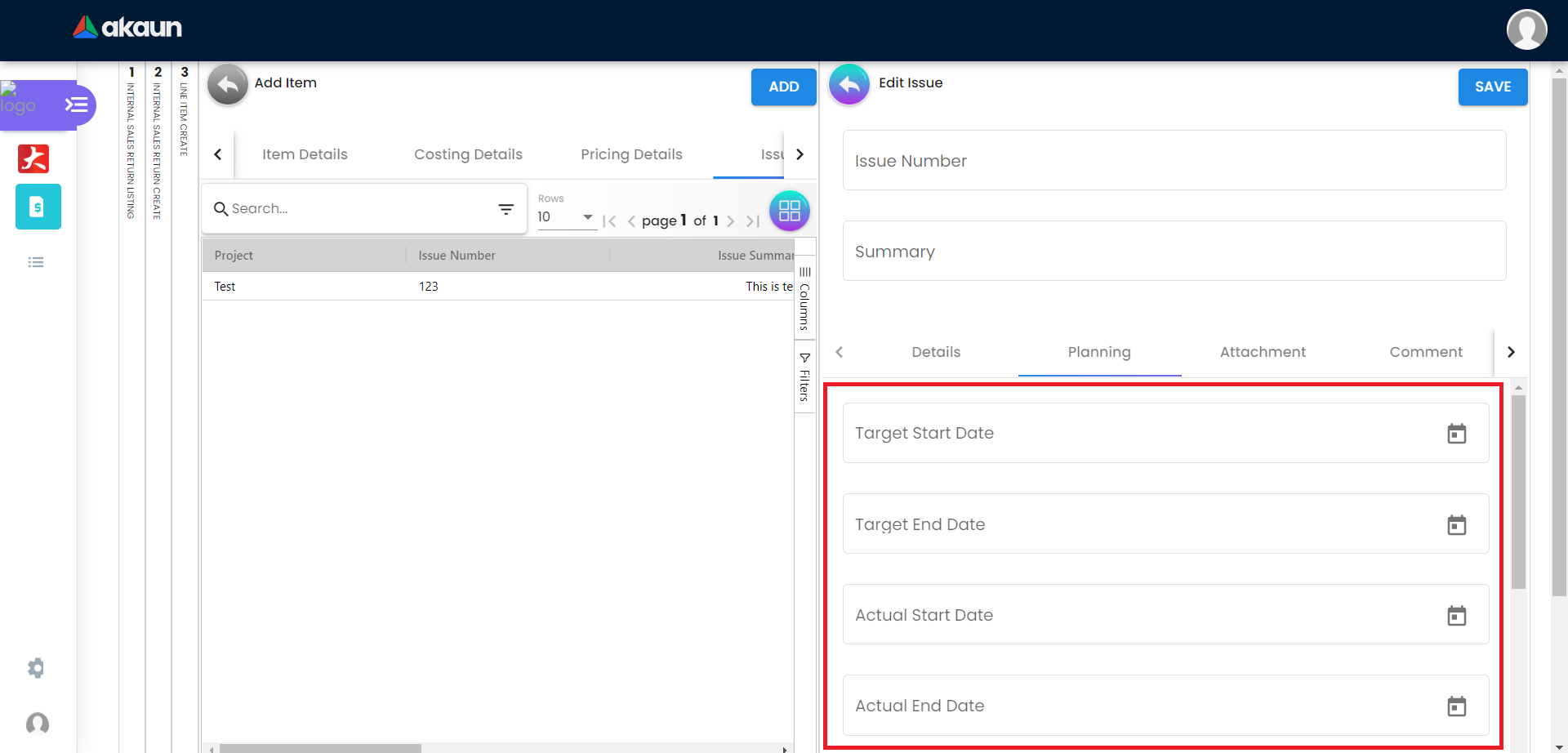
Task: Open the Actual End Date calendar picker
Action: click(1457, 706)
